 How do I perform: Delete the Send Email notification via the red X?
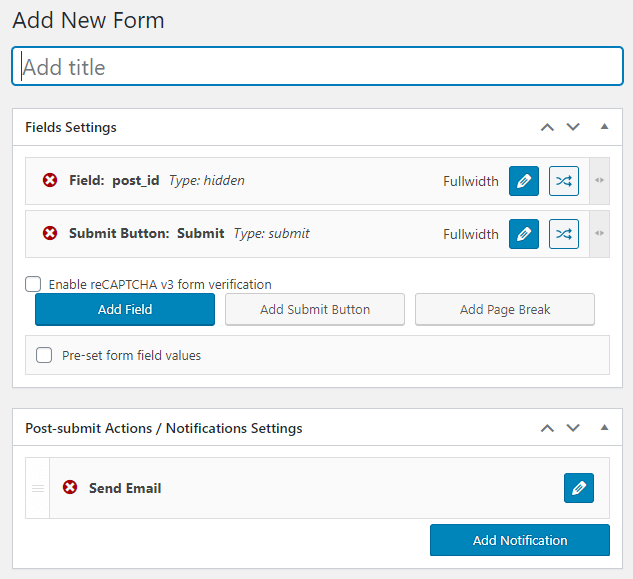click(70, 487)
